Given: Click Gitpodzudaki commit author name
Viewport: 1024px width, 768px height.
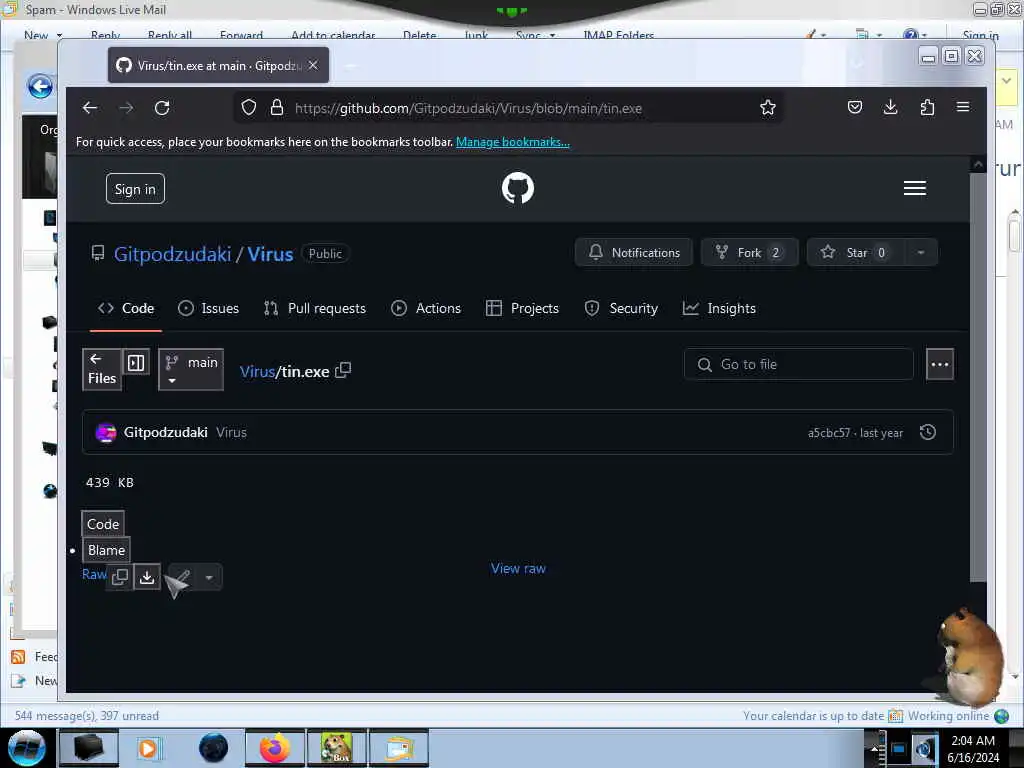Looking at the screenshot, I should pyautogui.click(x=166, y=432).
